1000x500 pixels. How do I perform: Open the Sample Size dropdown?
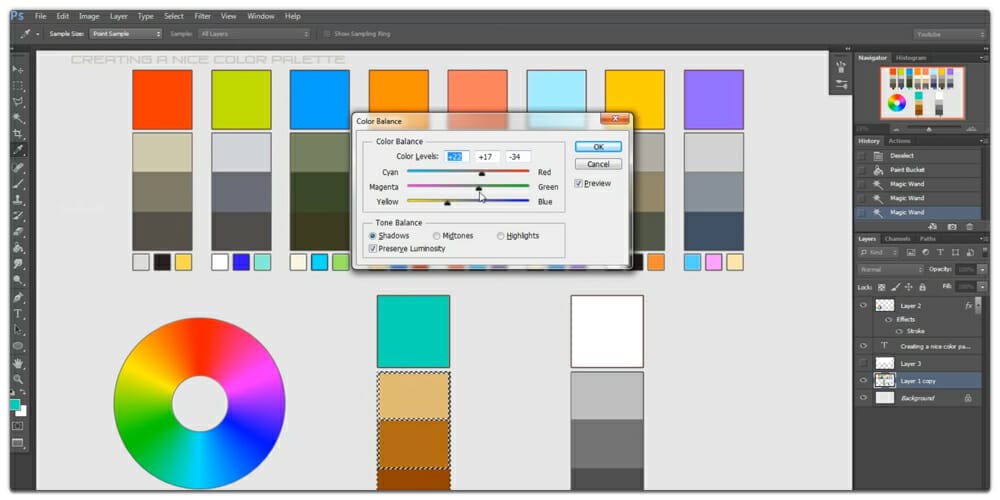point(126,34)
